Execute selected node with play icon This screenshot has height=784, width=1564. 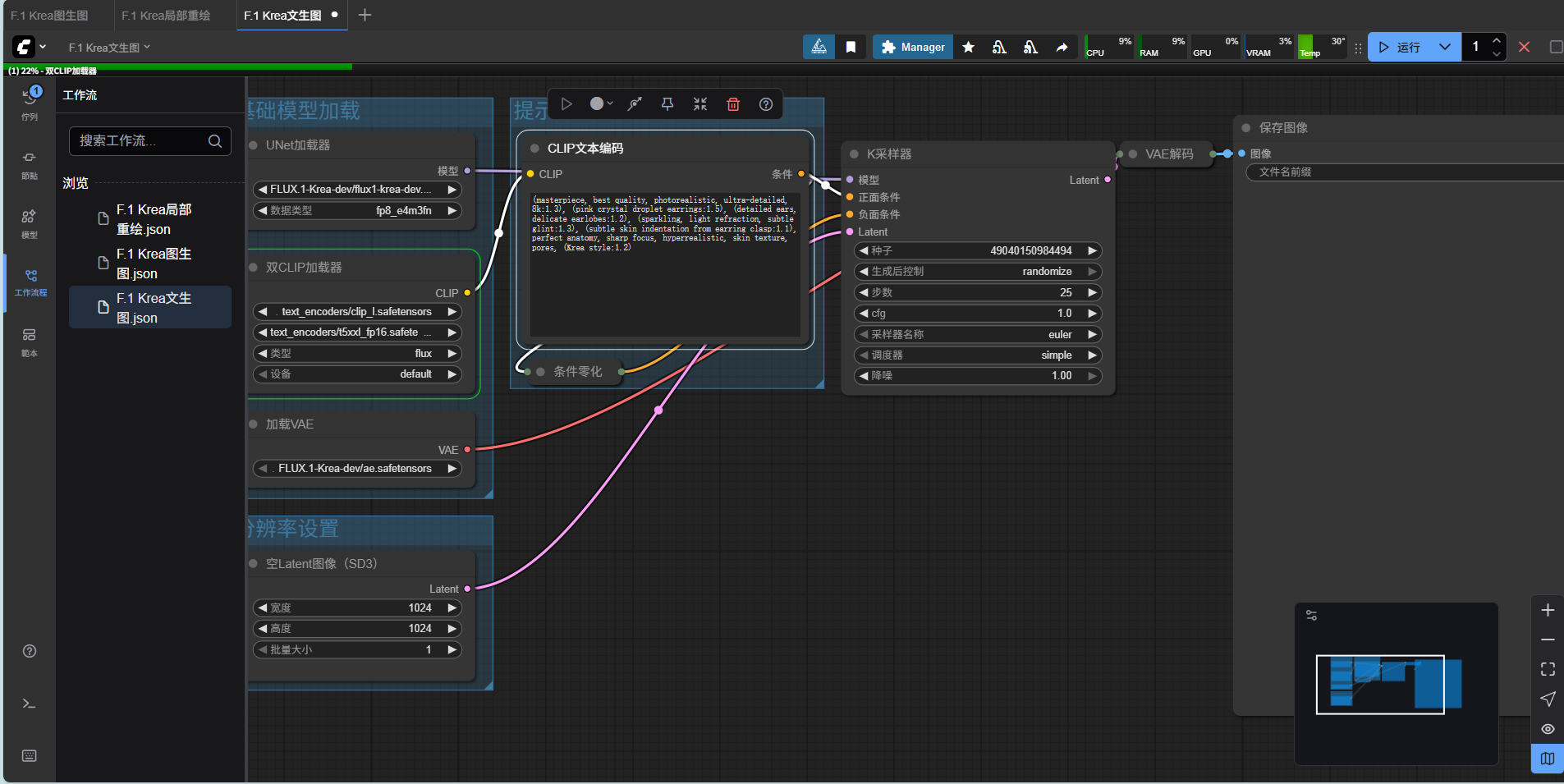click(x=566, y=104)
